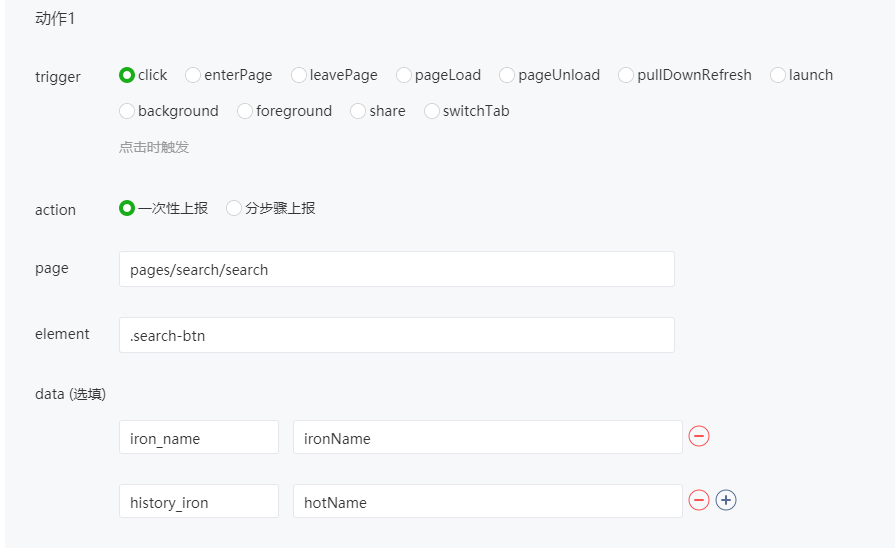
Task: Click the 动作1 section heading
Action: pyautogui.click(x=55, y=19)
